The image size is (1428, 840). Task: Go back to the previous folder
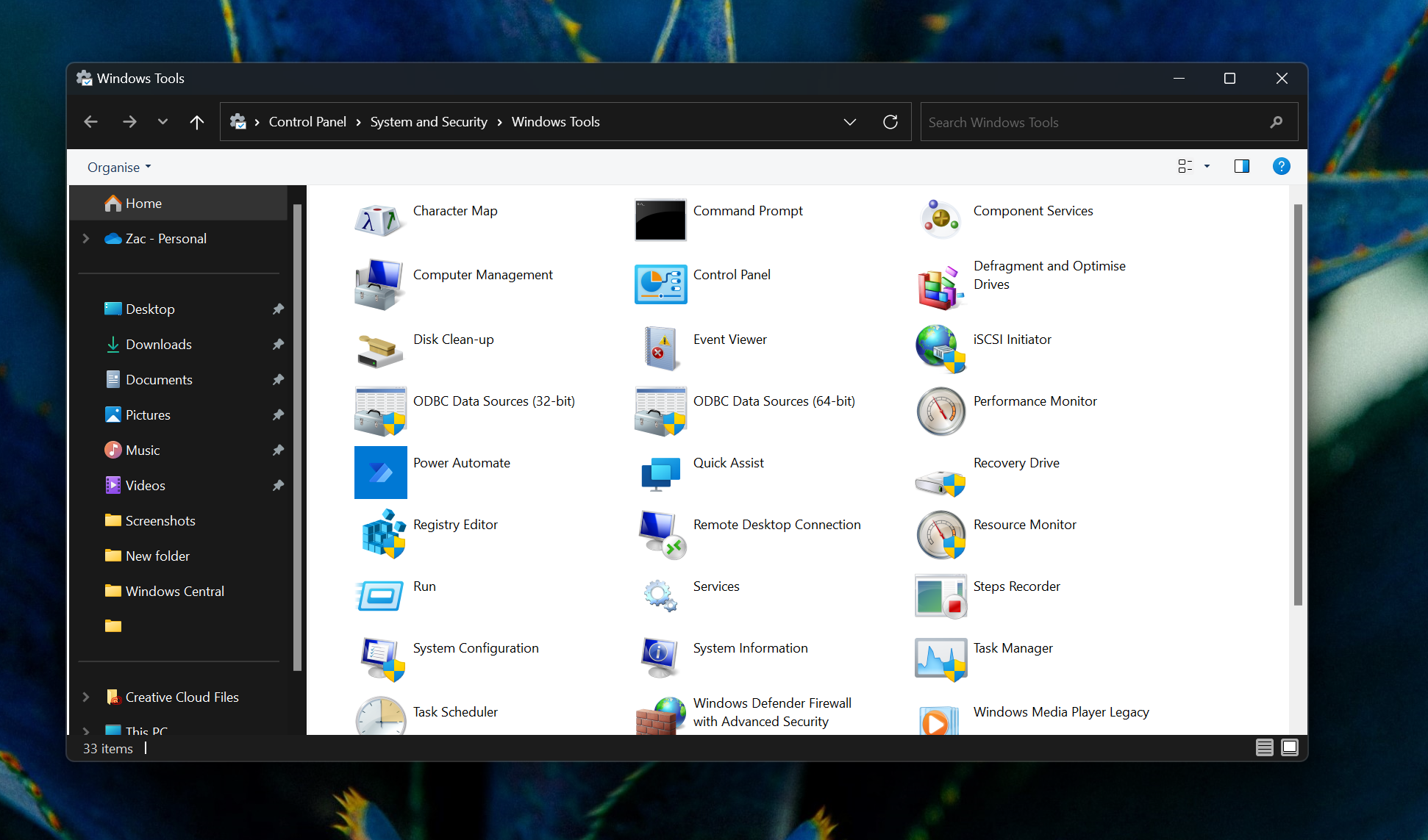pos(90,121)
